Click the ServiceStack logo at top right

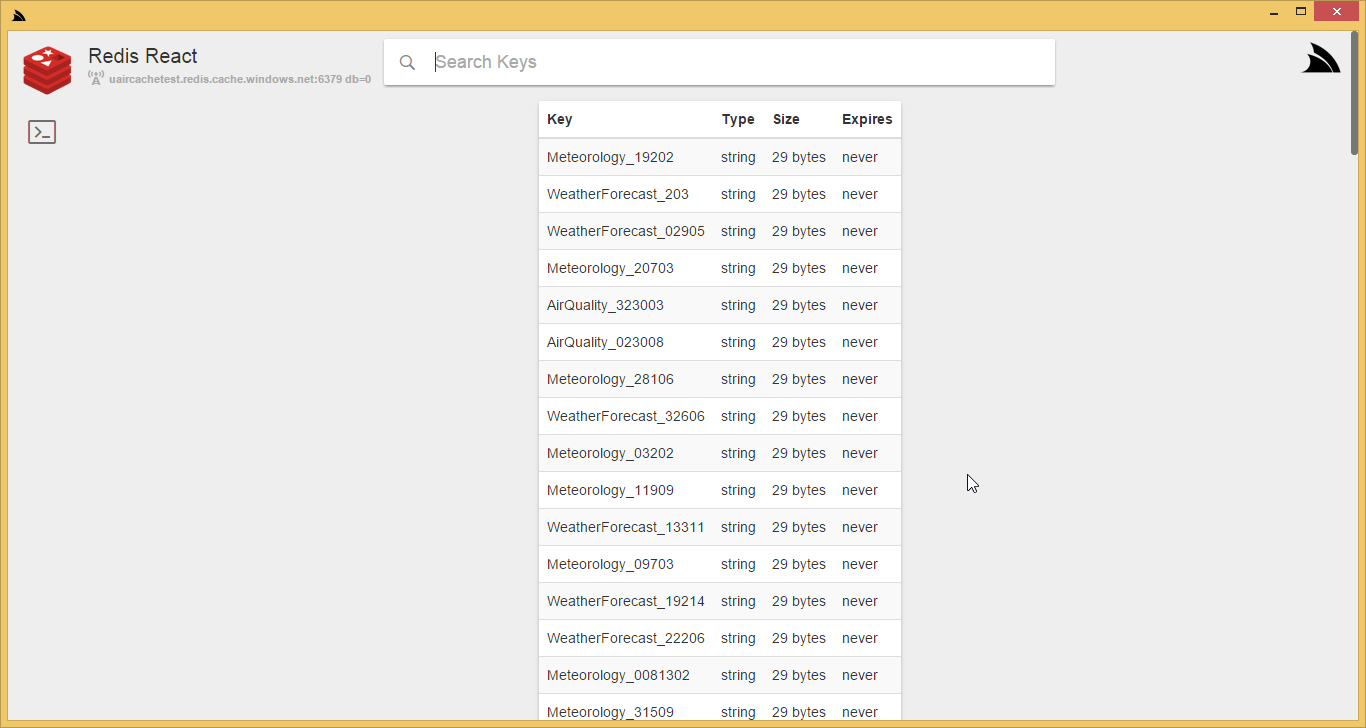(1320, 59)
